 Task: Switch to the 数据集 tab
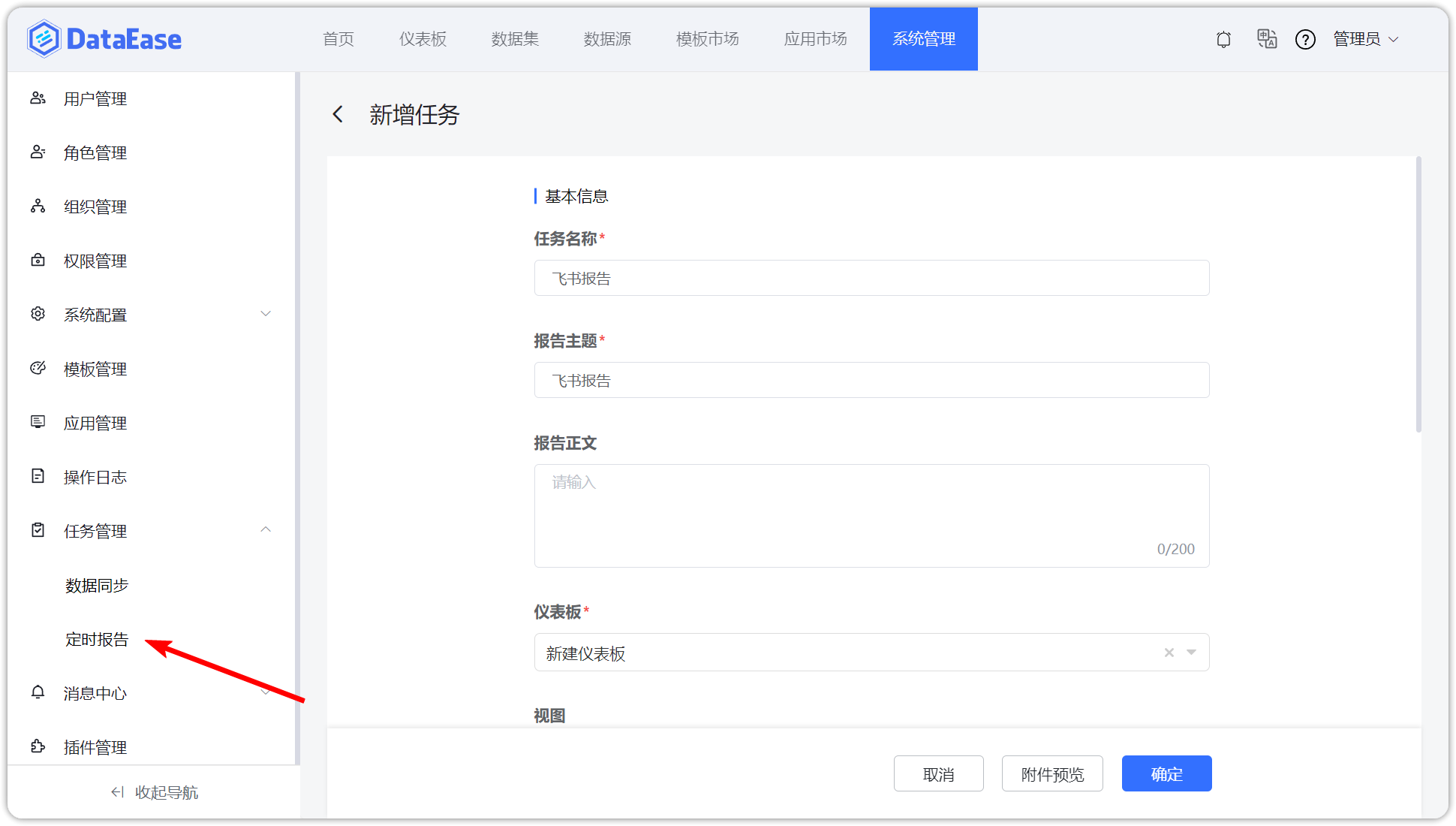coord(514,39)
